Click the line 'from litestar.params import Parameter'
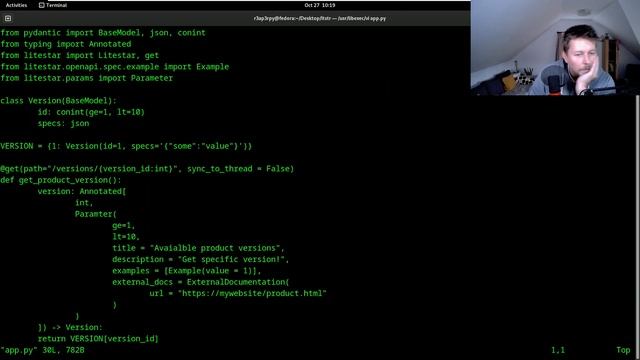 click(87, 78)
